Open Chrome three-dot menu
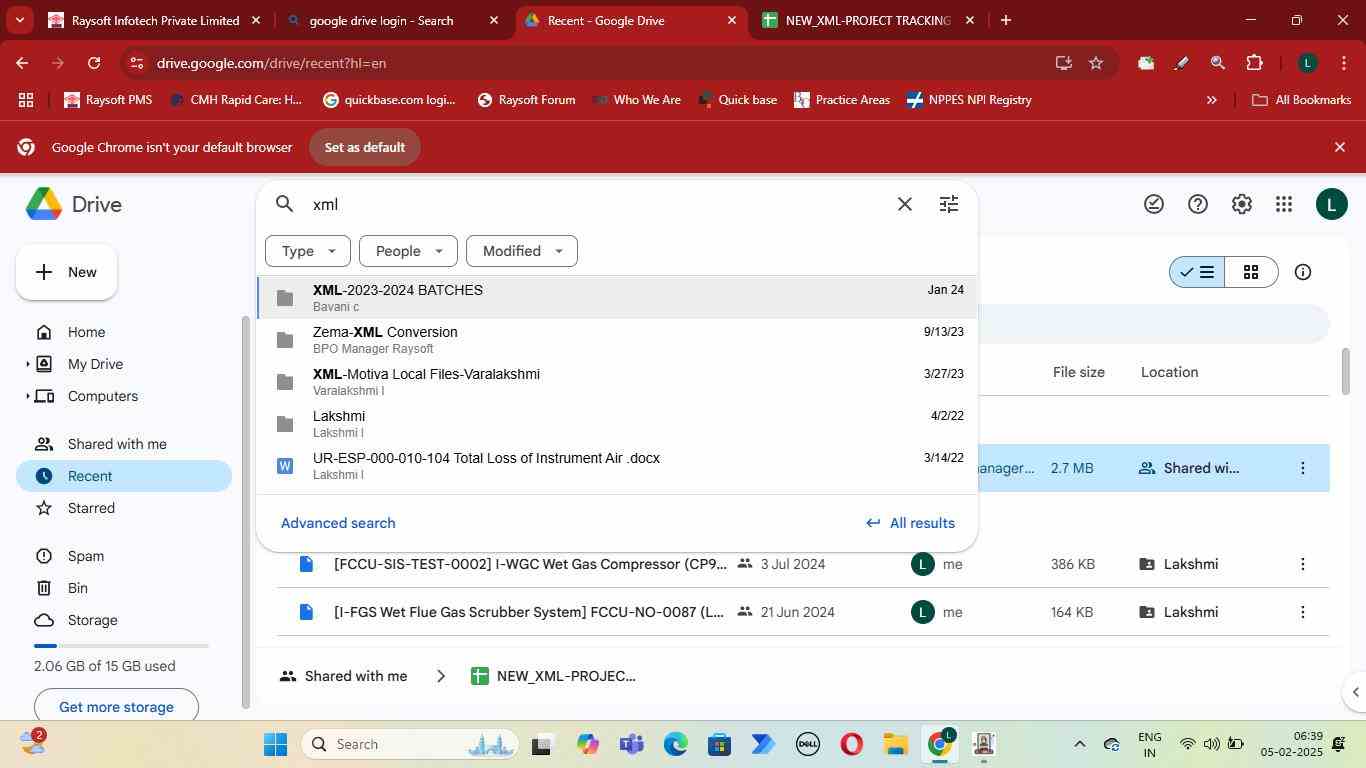Screen dimensions: 1366x768 point(1343,63)
